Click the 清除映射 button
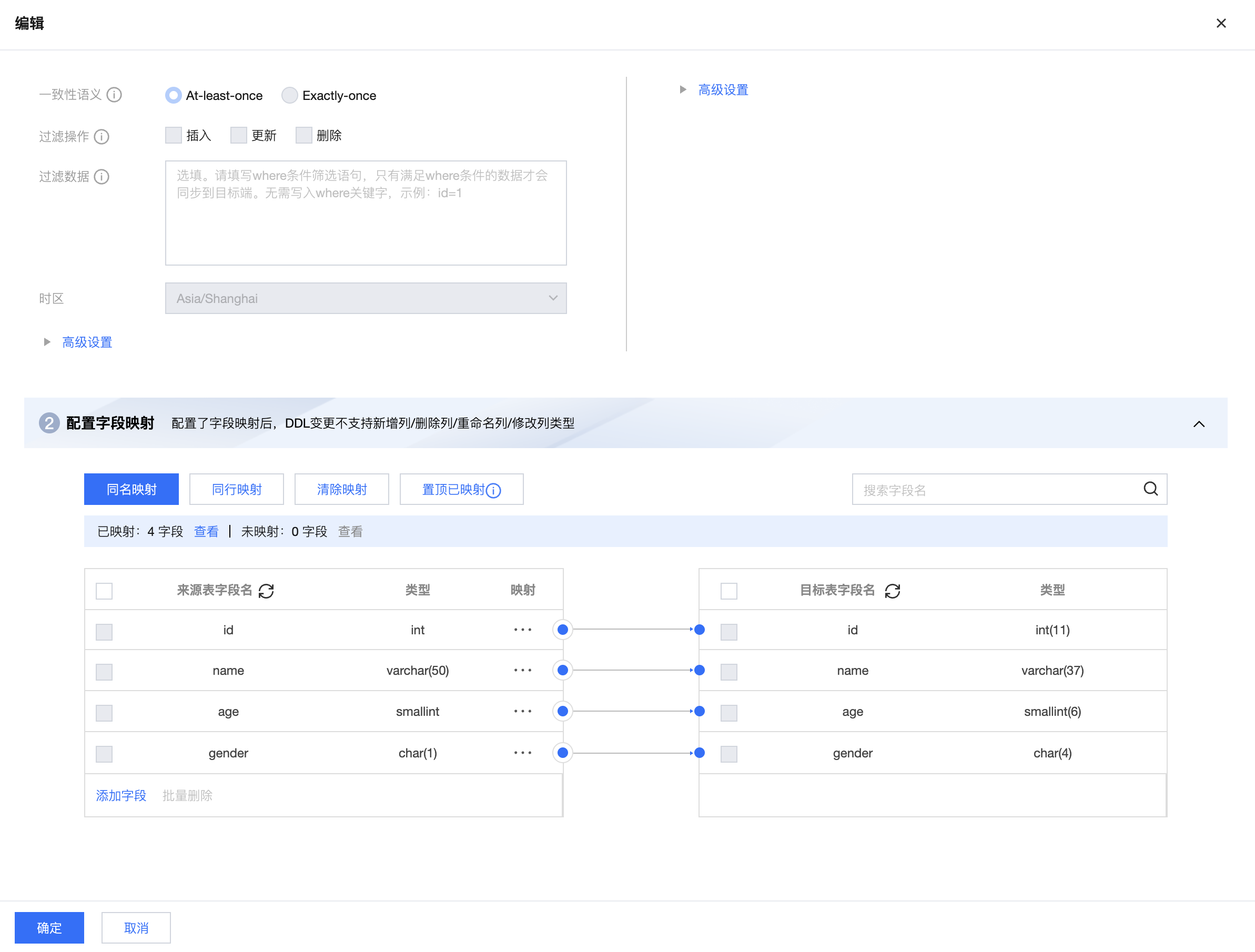Screen dimensions: 1255x952 (x=341, y=489)
